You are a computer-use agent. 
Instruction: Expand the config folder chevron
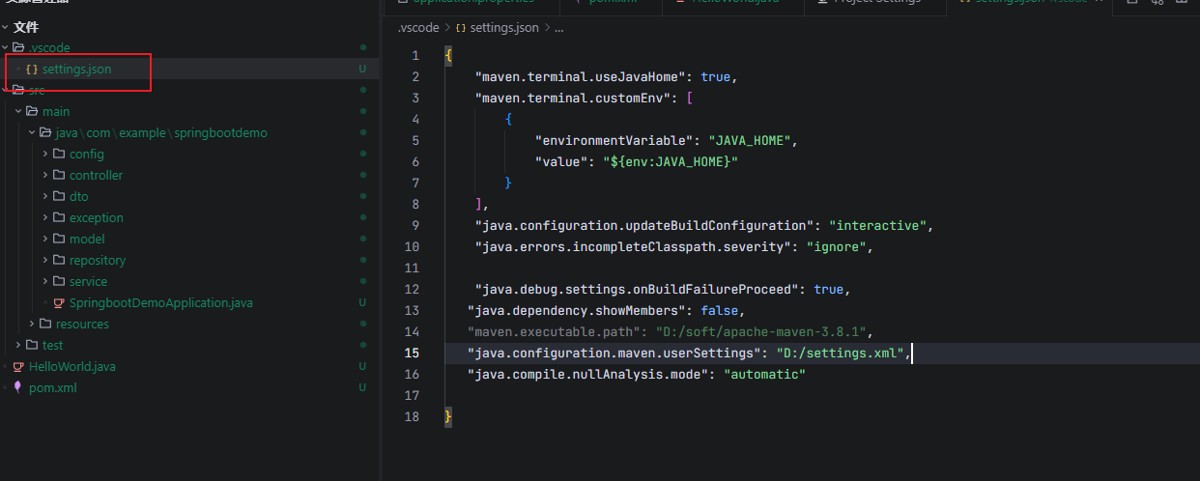(x=46, y=154)
